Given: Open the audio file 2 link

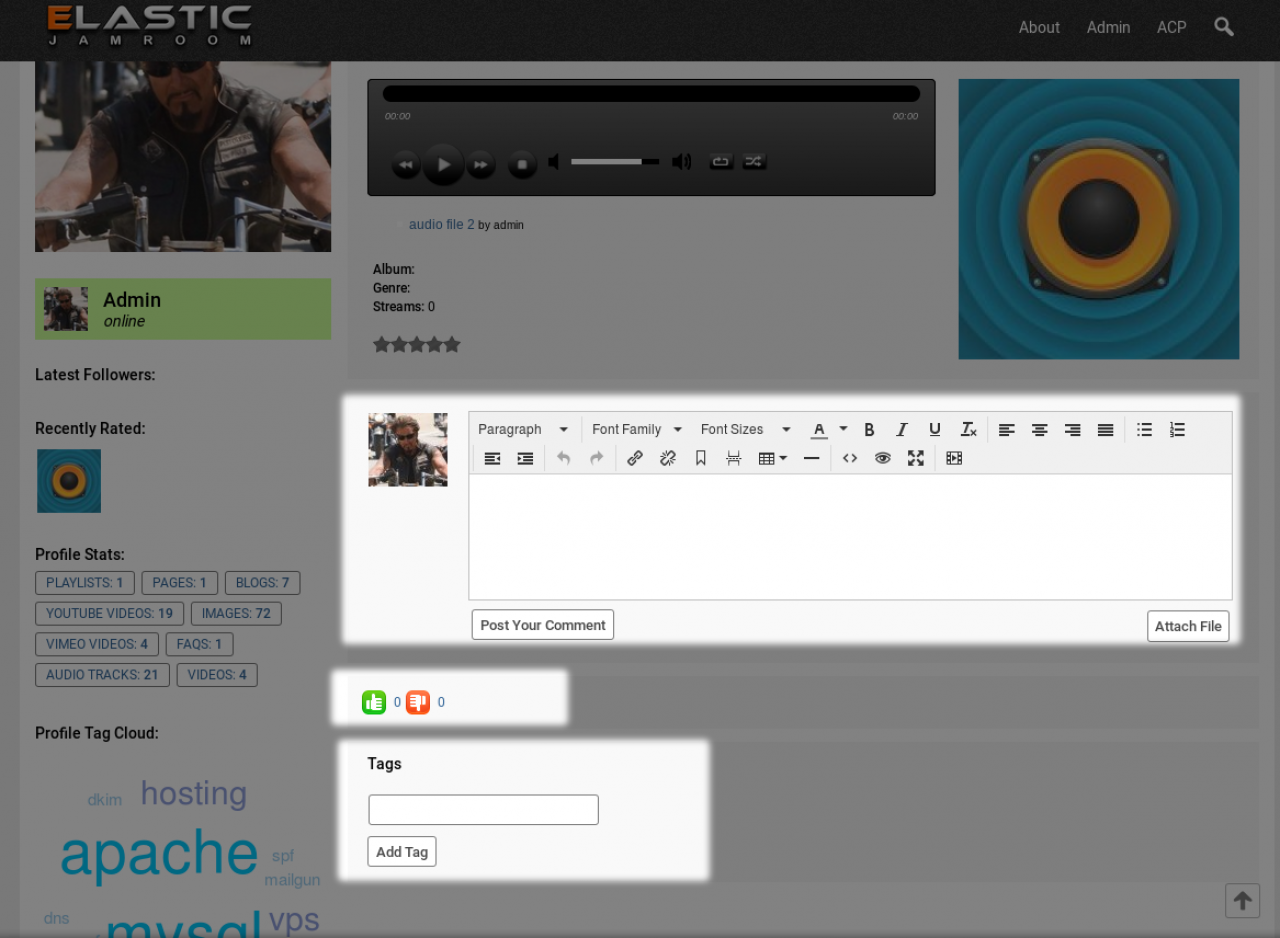Looking at the screenshot, I should (x=442, y=225).
